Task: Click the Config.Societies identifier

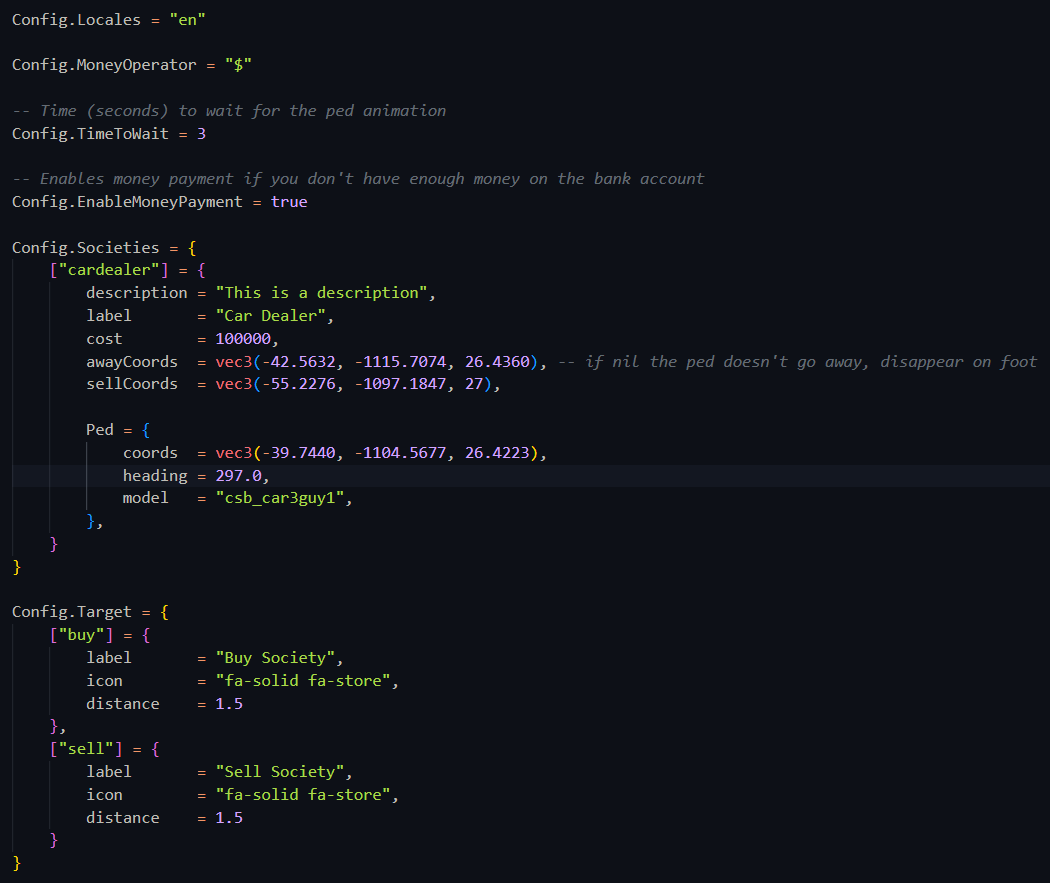Action: (x=86, y=248)
